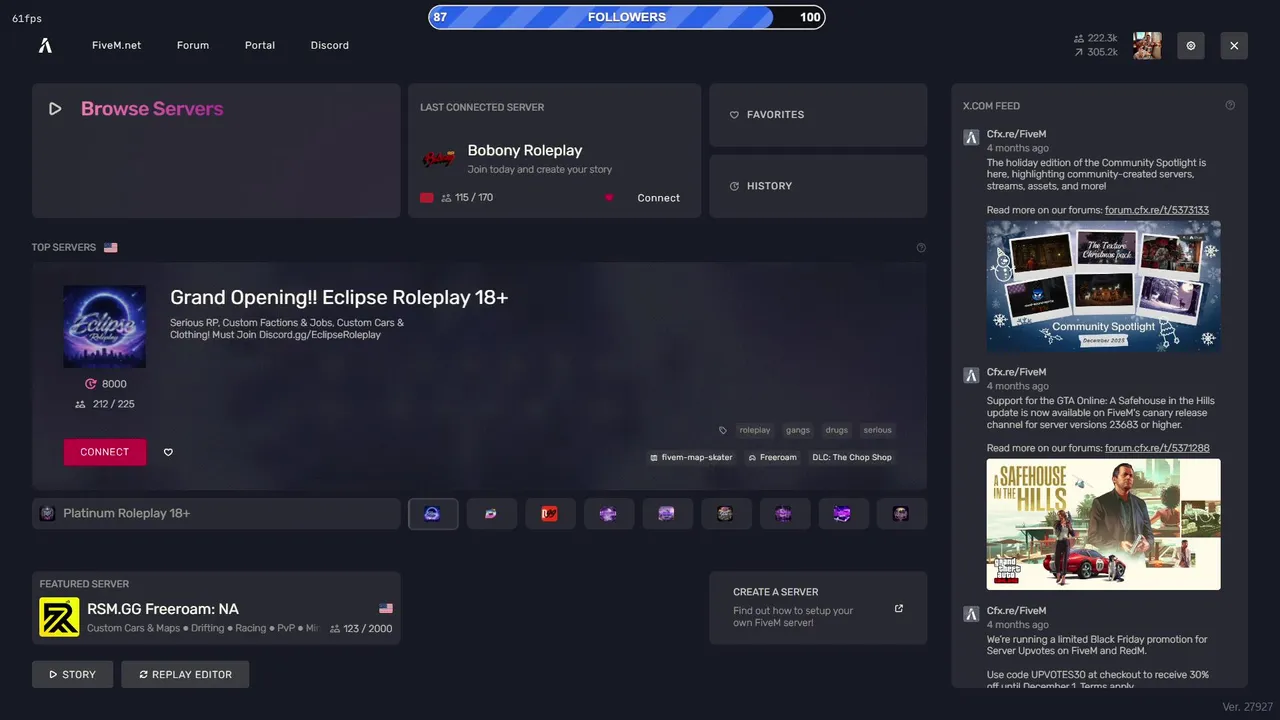Select the pink-blue carousel thumbnail after Eclipse
This screenshot has width=1280, height=720.
tap(491, 514)
